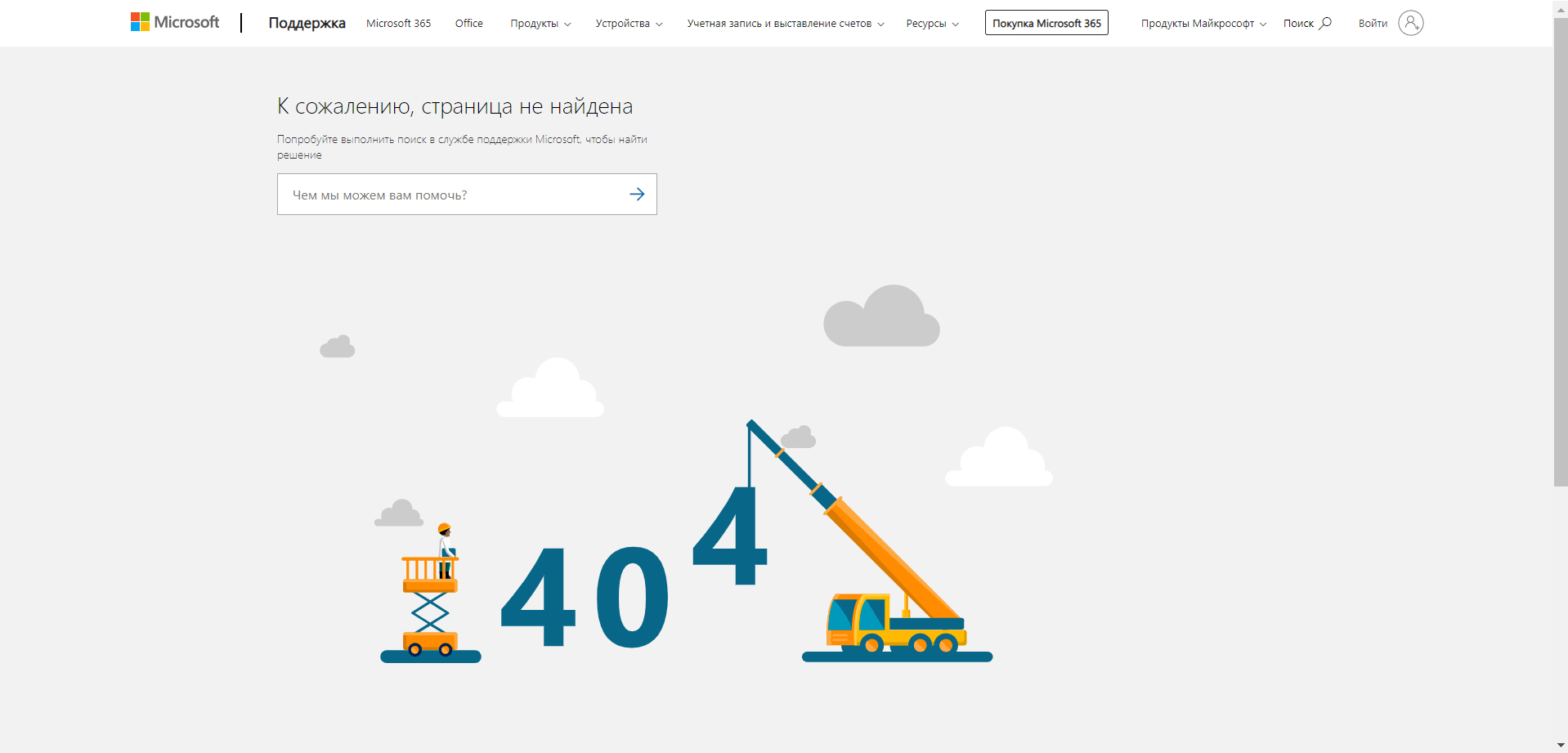The width and height of the screenshot is (1568, 753).
Task: Open the Поиск search link
Action: (x=1307, y=23)
